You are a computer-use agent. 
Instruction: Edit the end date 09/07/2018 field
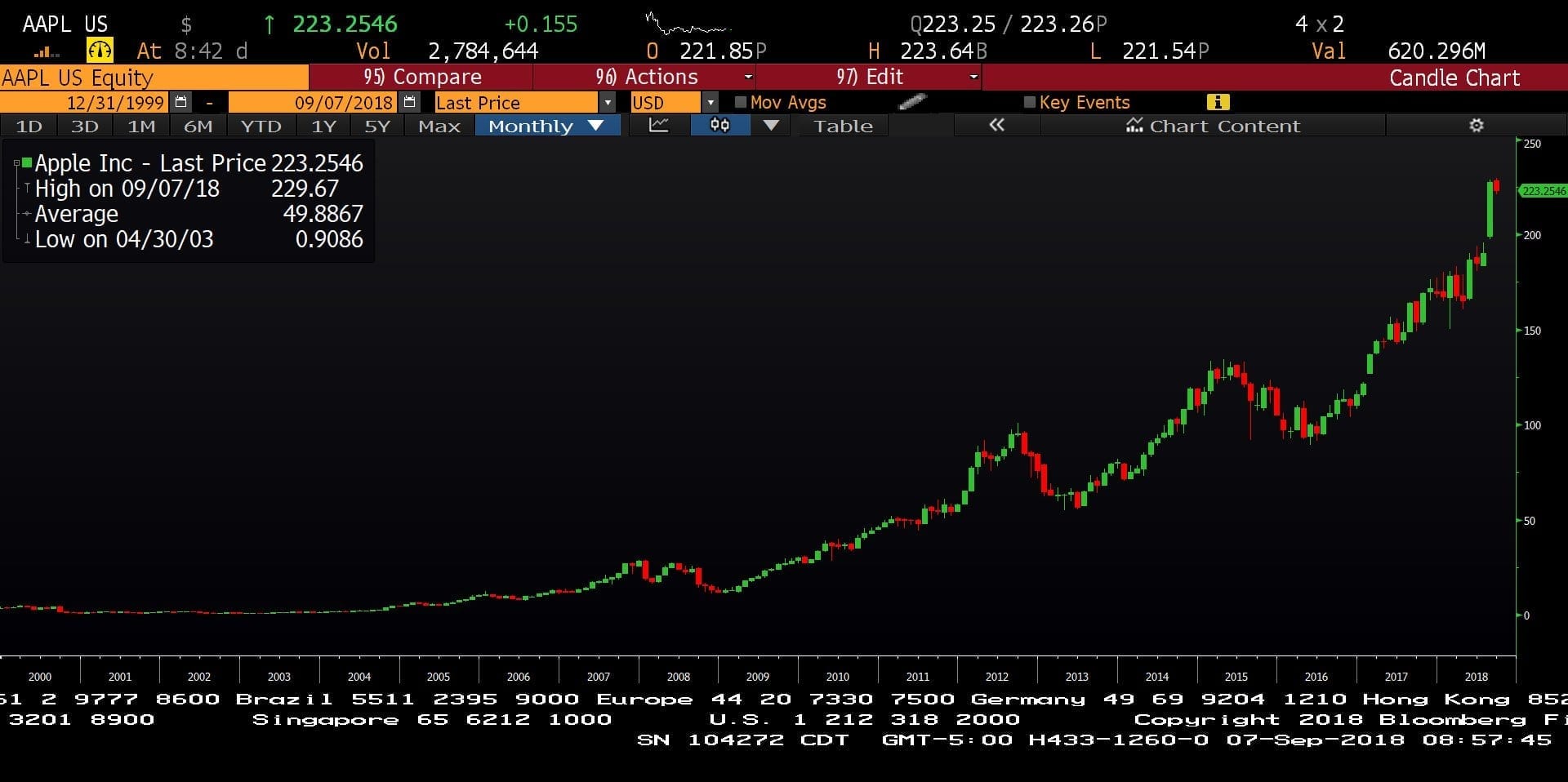[x=313, y=103]
